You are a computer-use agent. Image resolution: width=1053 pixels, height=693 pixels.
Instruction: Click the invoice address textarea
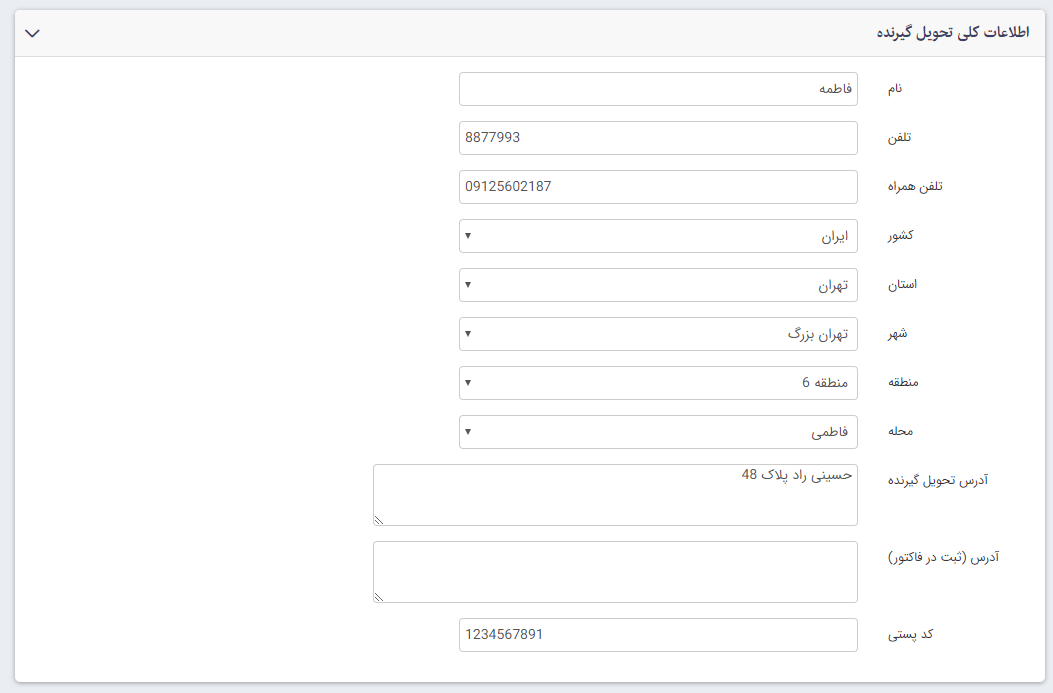pos(615,571)
